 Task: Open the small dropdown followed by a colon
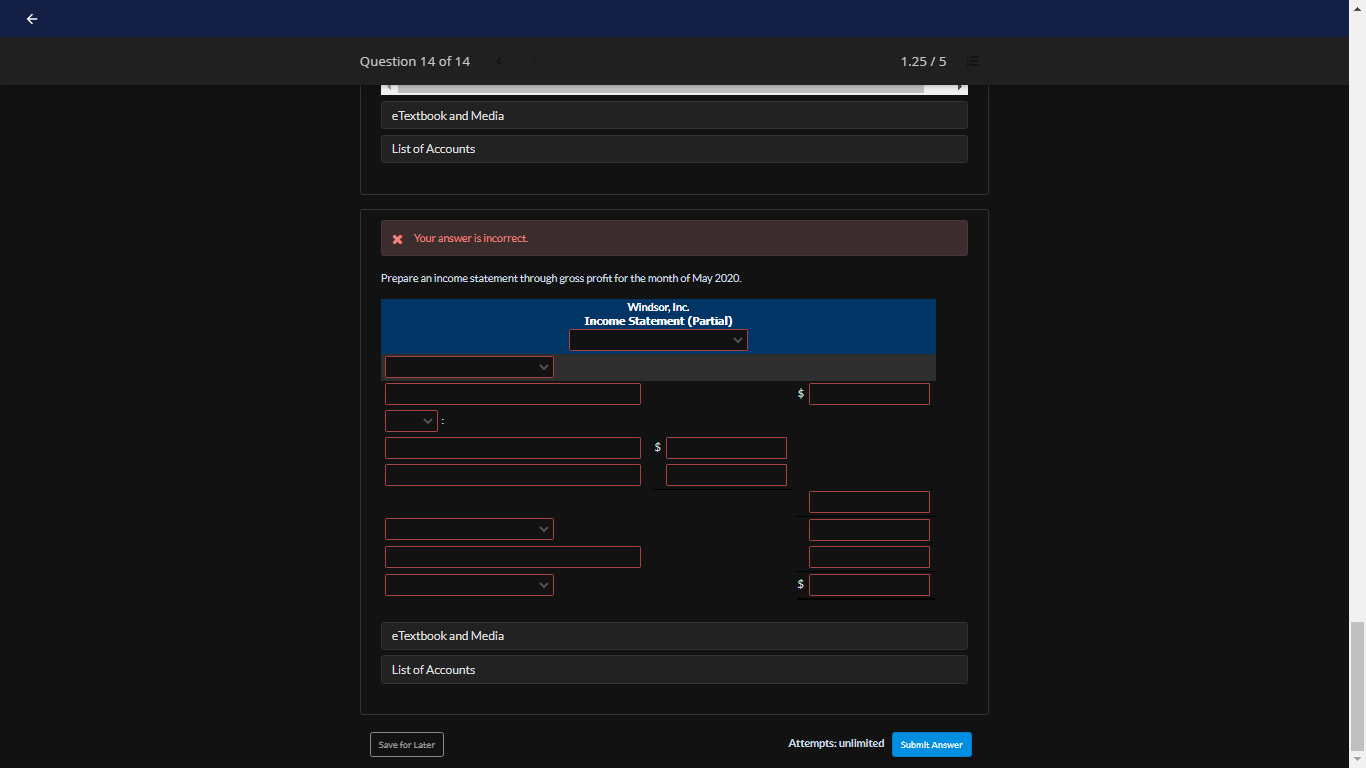(411, 421)
